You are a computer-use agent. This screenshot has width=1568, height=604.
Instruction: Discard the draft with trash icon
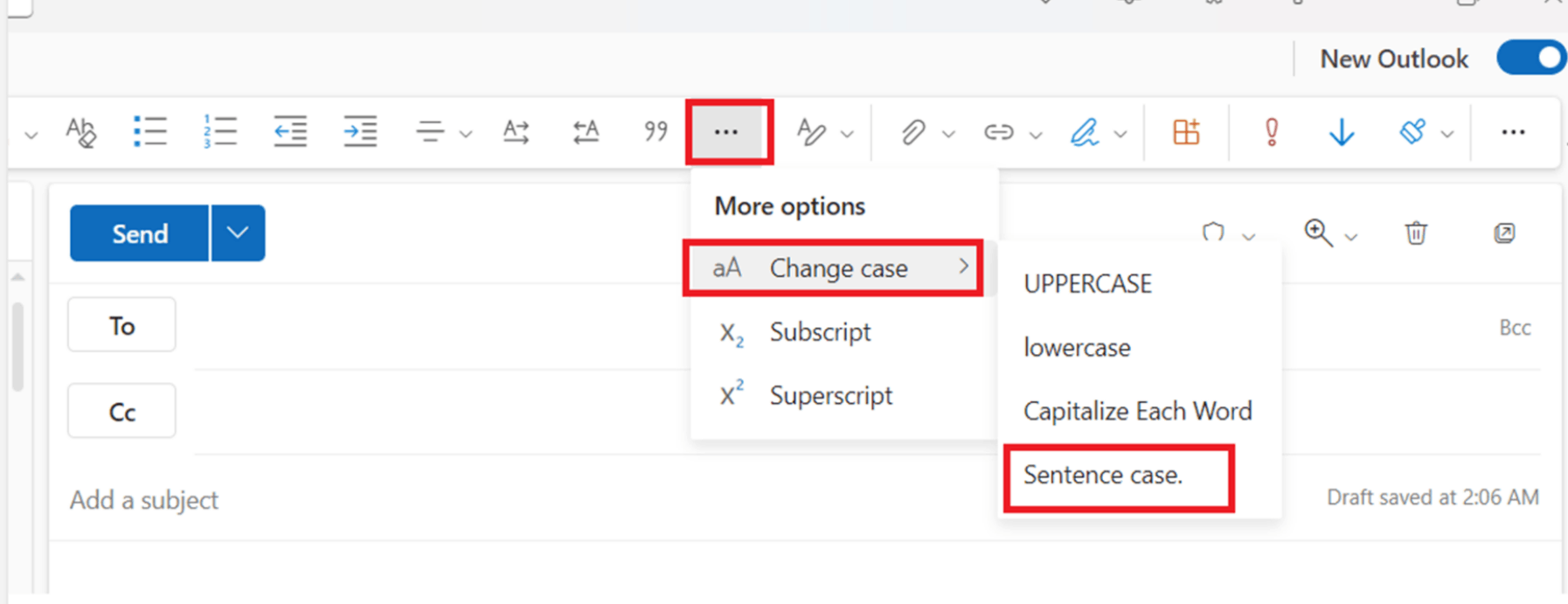pos(1416,233)
